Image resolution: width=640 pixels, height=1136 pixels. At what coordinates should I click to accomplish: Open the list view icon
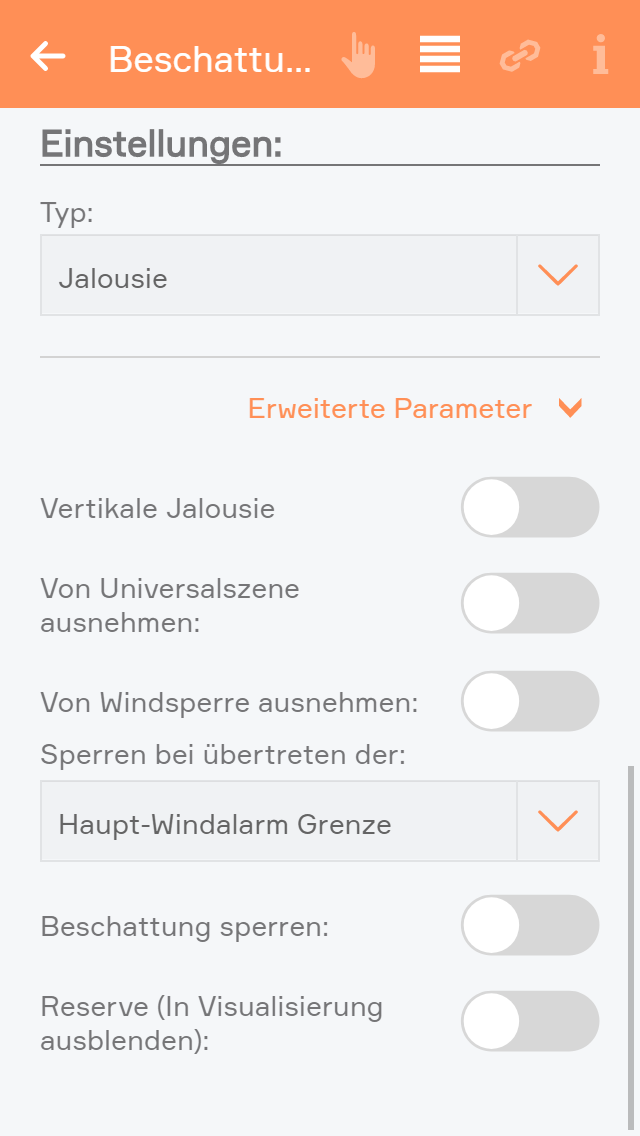pyautogui.click(x=439, y=55)
